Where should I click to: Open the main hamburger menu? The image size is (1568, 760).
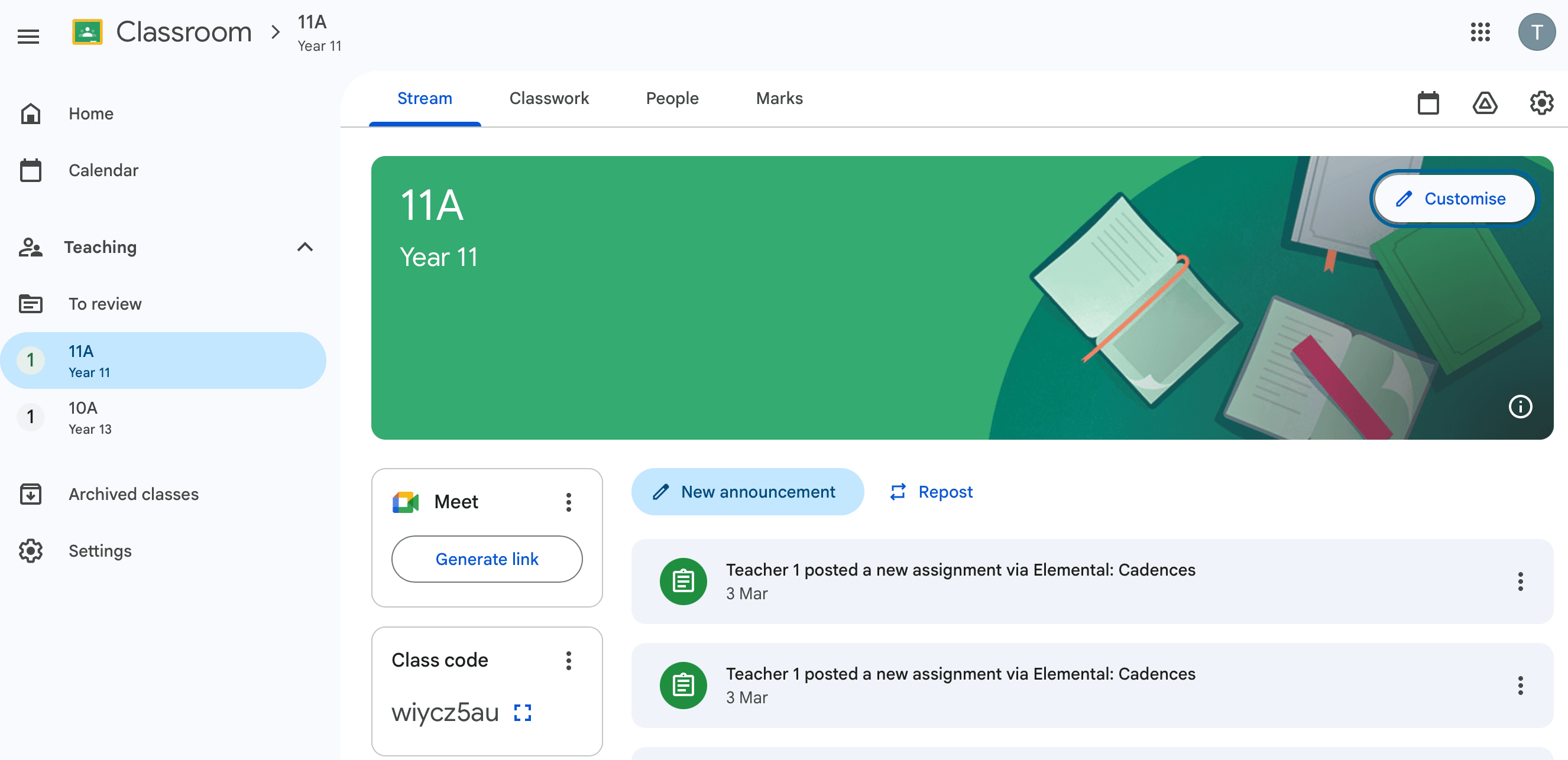point(28,36)
